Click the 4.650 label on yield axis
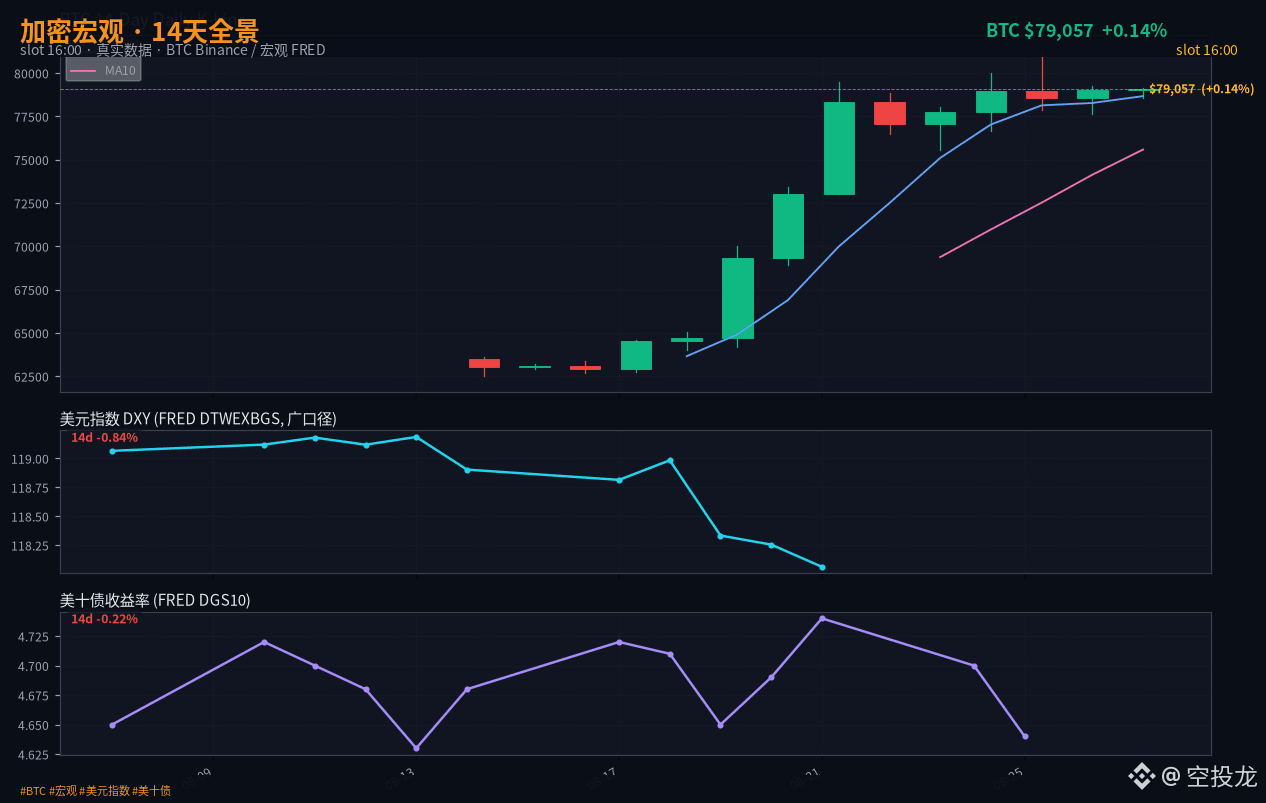This screenshot has height=803, width=1266. (32, 726)
